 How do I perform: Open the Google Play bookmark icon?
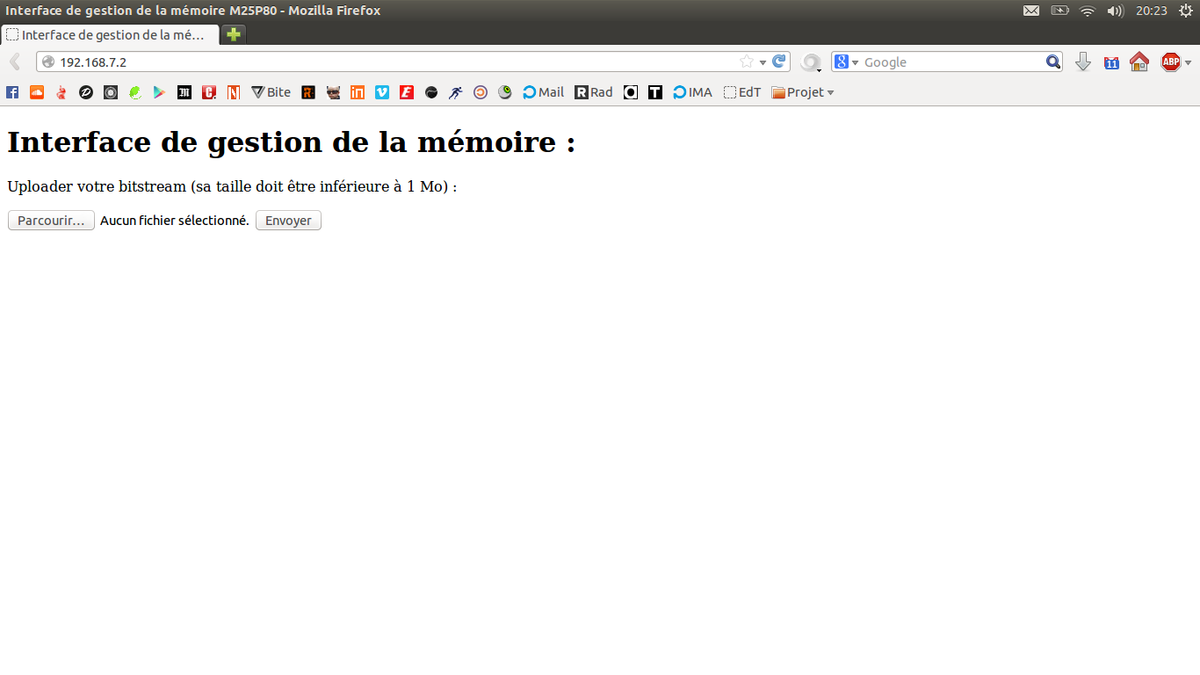click(x=159, y=92)
